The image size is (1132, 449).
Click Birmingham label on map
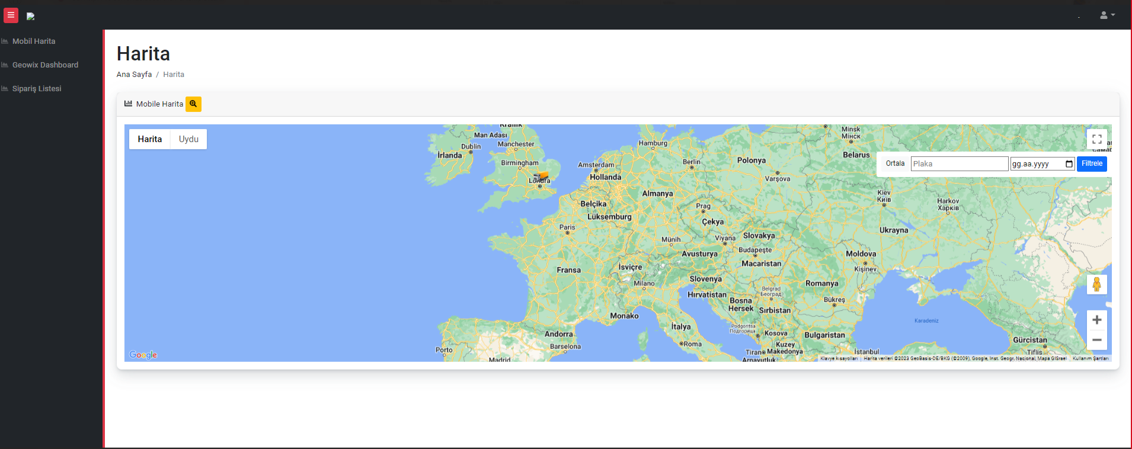pyautogui.click(x=519, y=163)
